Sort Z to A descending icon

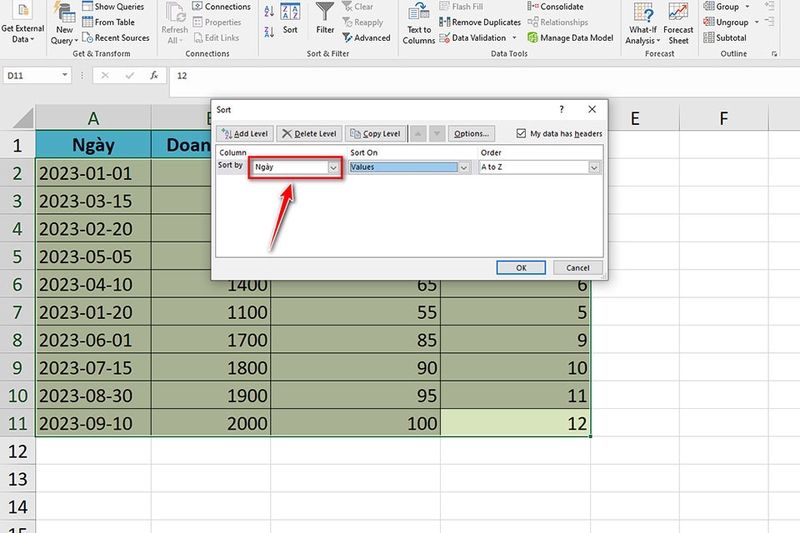coord(269,32)
